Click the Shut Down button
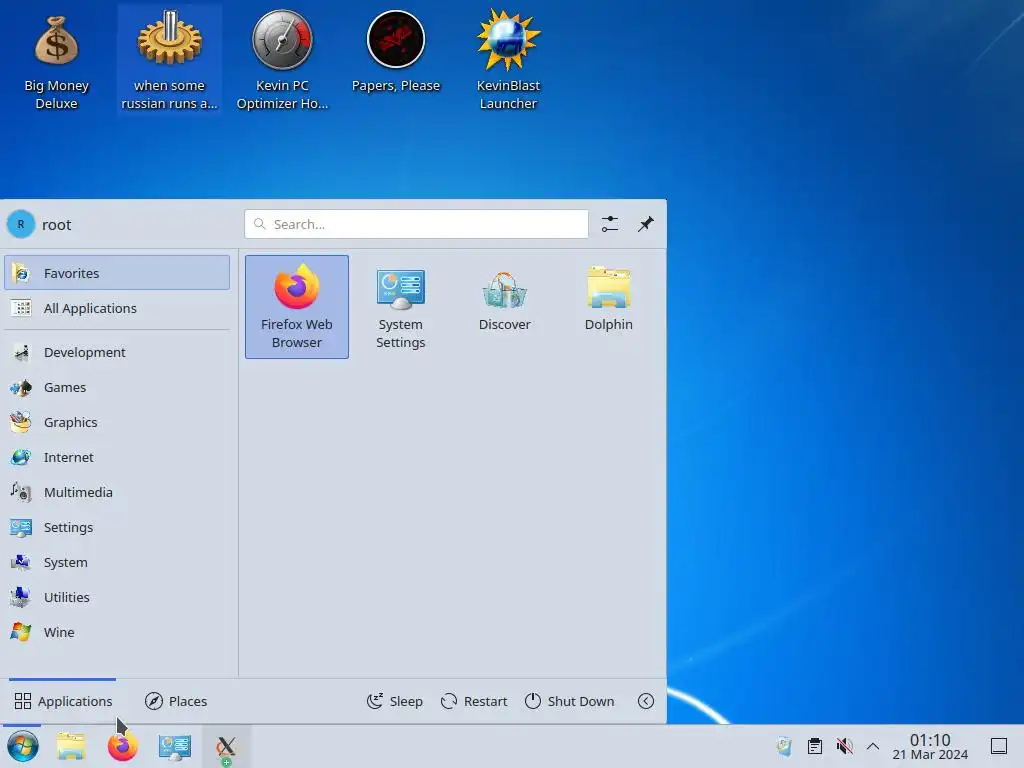 pyautogui.click(x=569, y=701)
